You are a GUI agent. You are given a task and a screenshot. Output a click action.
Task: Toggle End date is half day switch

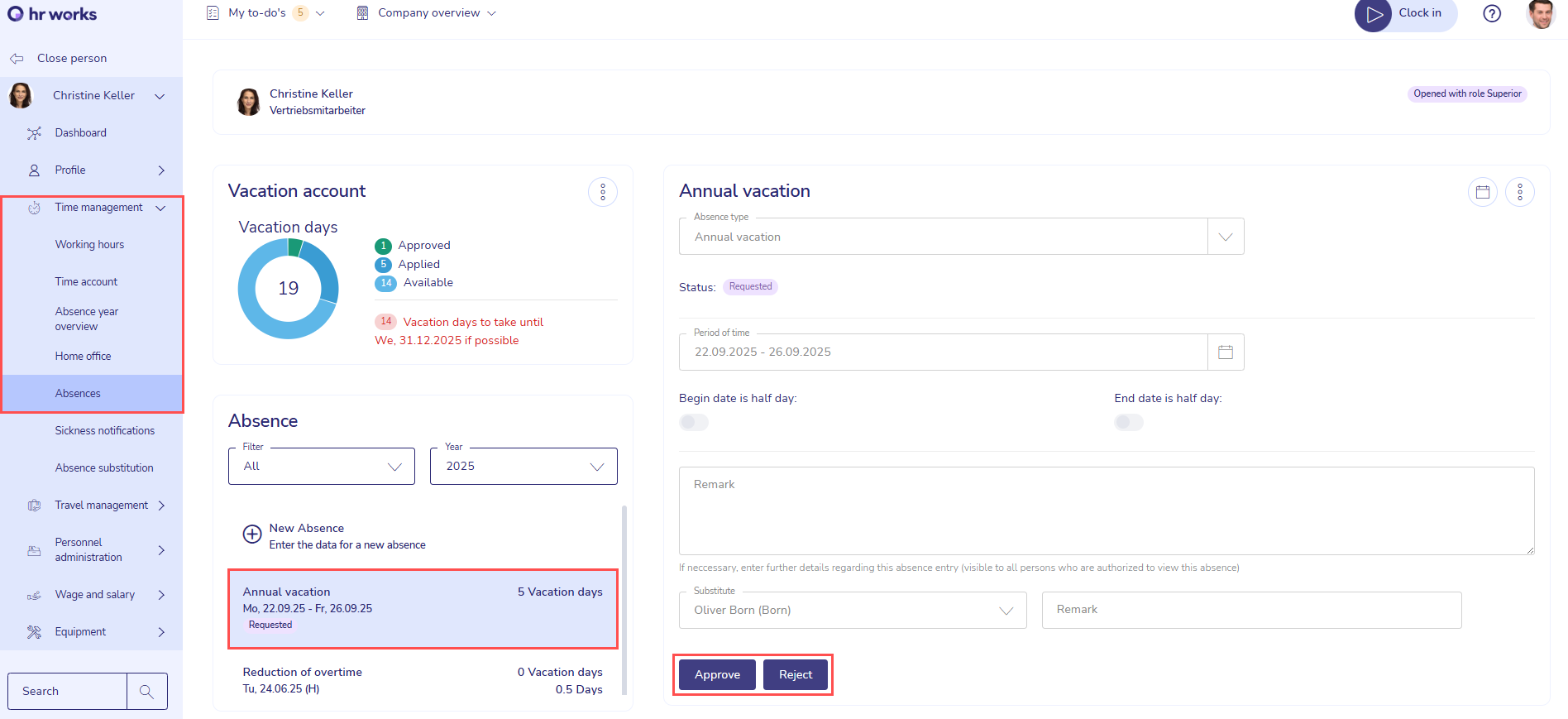(x=1128, y=423)
